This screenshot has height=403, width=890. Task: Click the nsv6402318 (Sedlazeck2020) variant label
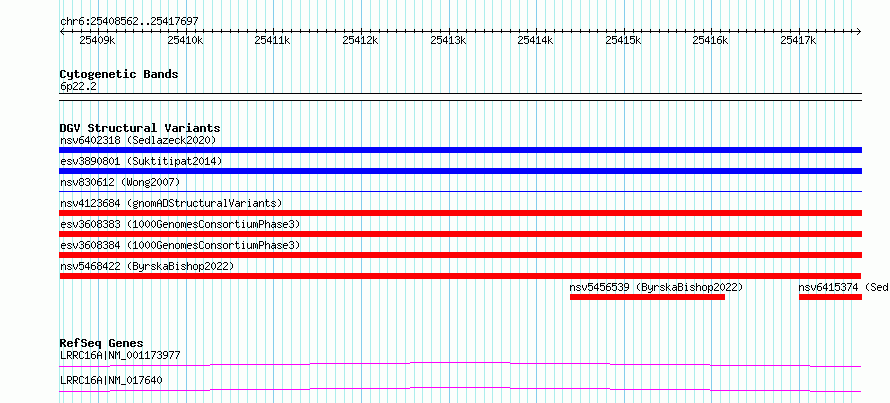[138, 140]
